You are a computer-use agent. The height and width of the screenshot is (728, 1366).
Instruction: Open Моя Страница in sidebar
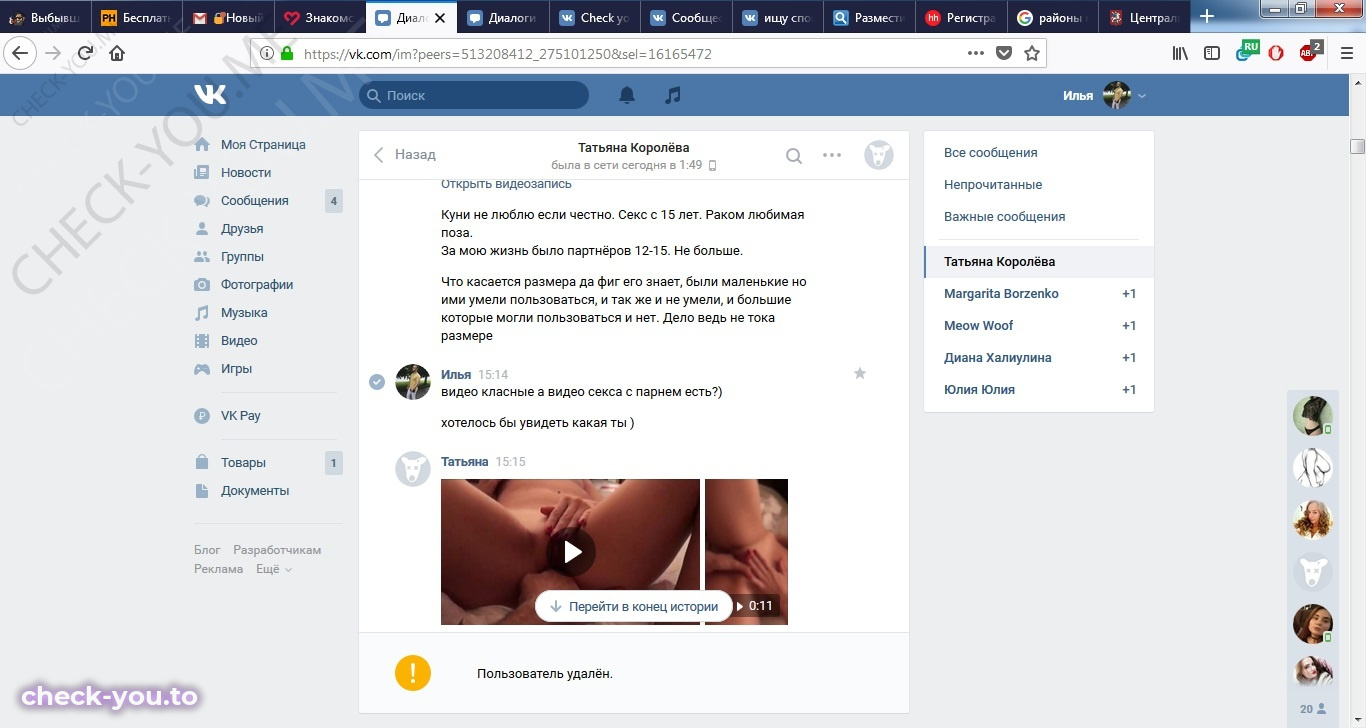click(x=263, y=145)
